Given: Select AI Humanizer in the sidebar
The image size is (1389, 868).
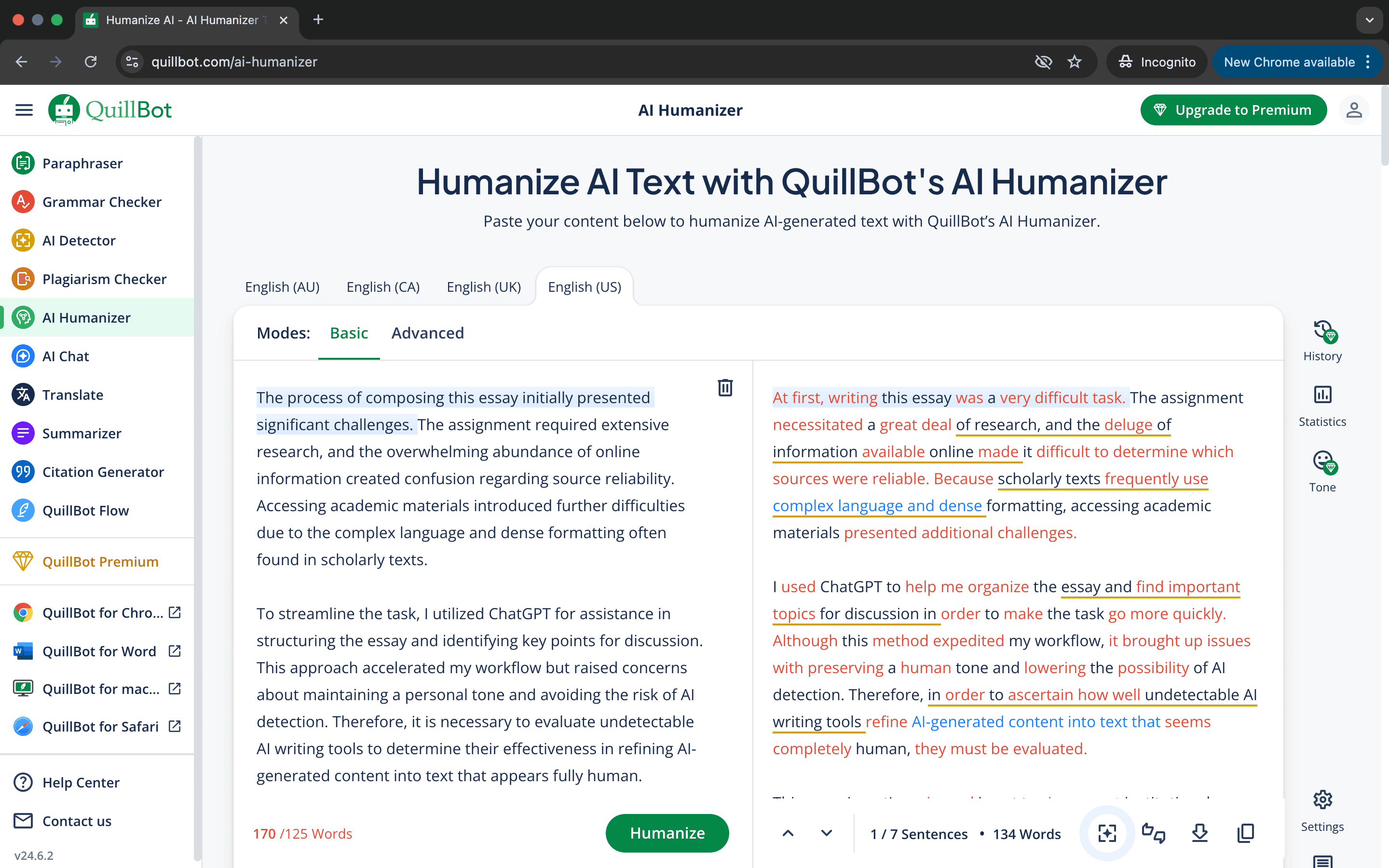Looking at the screenshot, I should click(97, 317).
